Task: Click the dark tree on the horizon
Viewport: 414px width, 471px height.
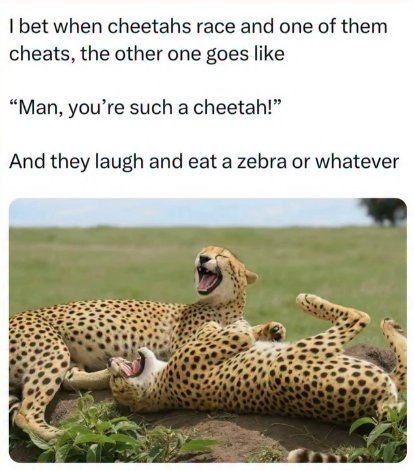Action: click(384, 211)
